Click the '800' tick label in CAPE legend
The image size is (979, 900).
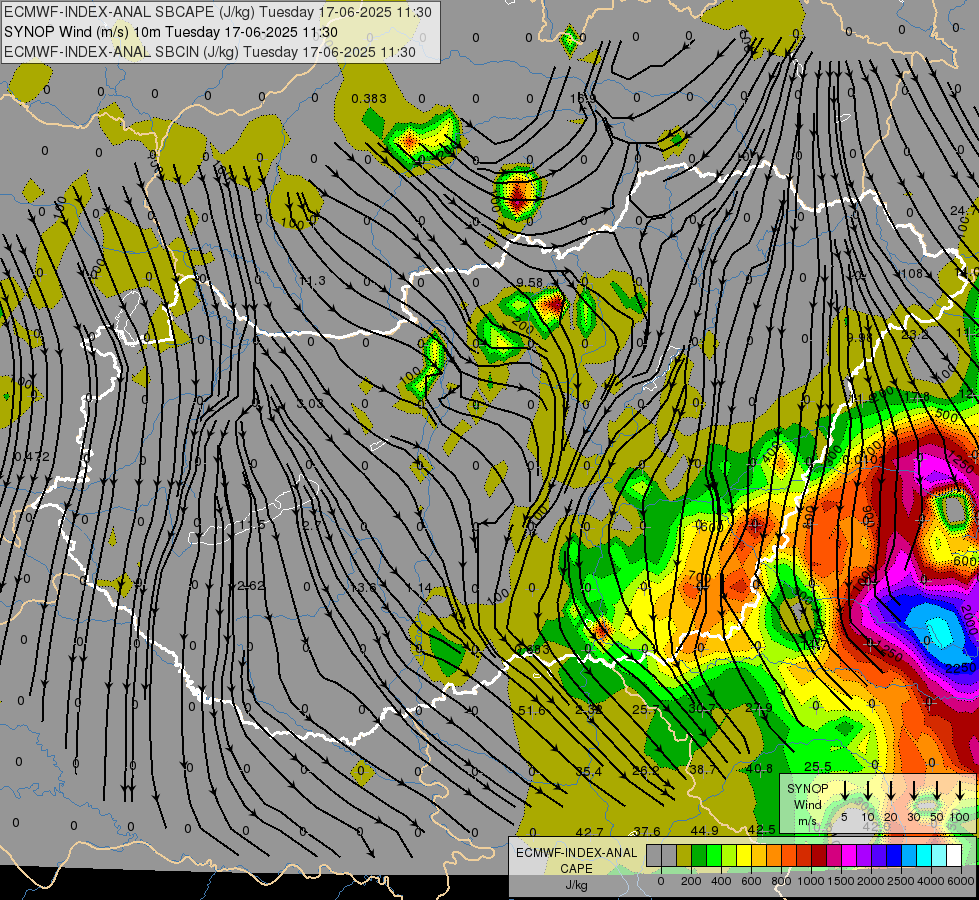point(781,881)
